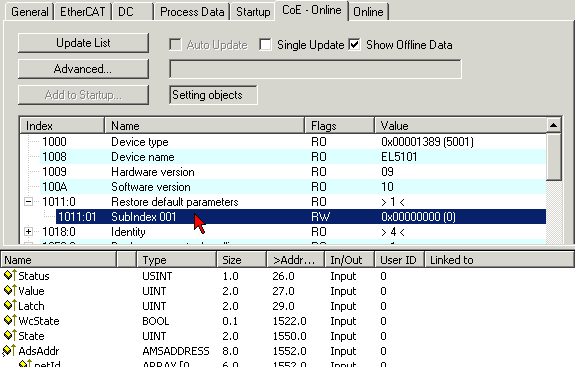This screenshot has height=367, width=575.
Task: Click the Size column header
Action: pos(241,260)
